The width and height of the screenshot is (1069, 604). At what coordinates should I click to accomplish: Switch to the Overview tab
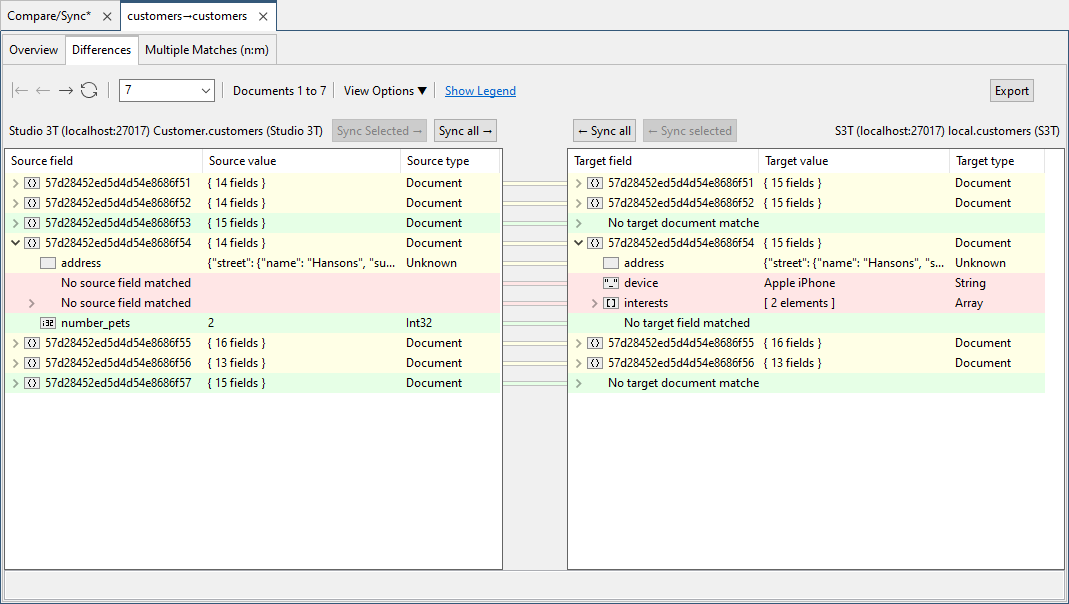34,50
